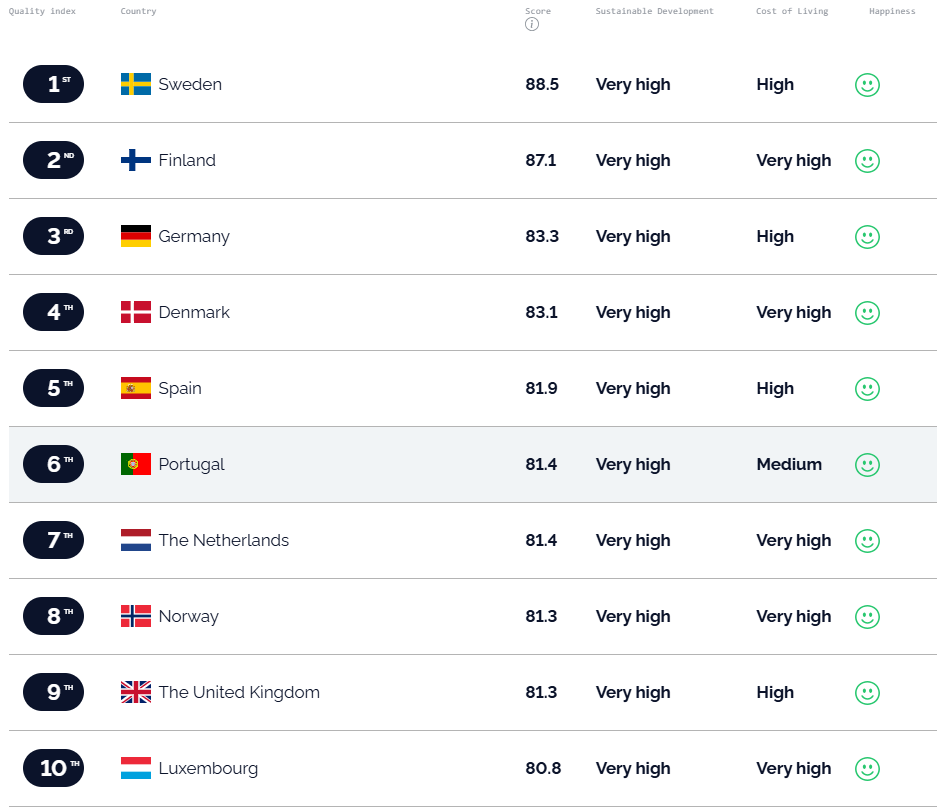Click the Finland flag icon
This screenshot has width=940, height=812.
click(136, 161)
